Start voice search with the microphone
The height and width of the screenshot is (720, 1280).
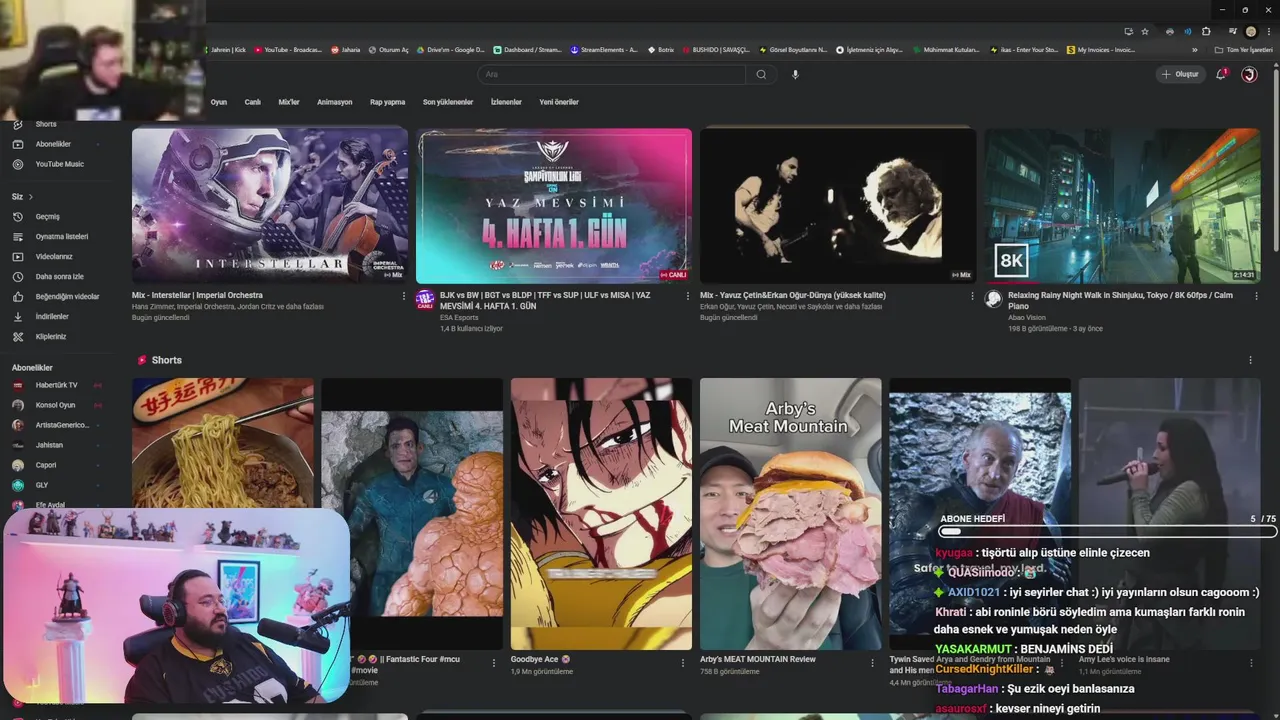point(795,74)
